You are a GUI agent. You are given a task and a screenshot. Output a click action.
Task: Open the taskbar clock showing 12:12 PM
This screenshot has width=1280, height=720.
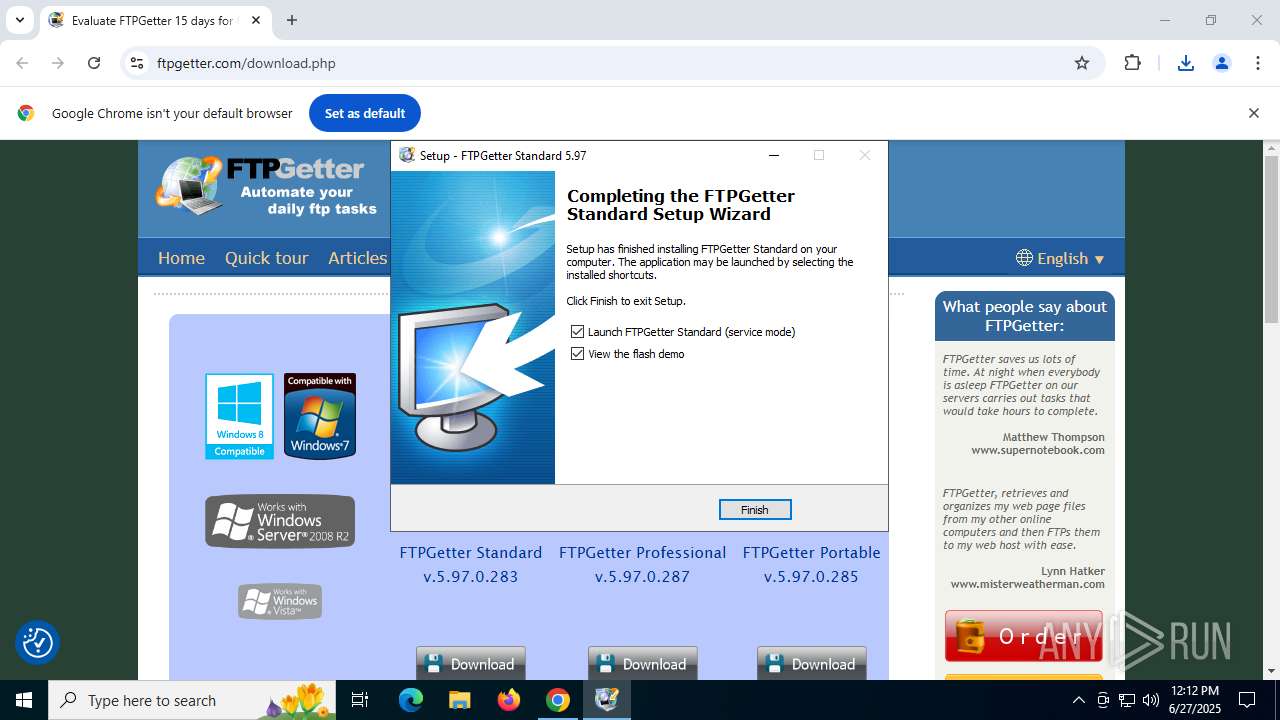1194,700
